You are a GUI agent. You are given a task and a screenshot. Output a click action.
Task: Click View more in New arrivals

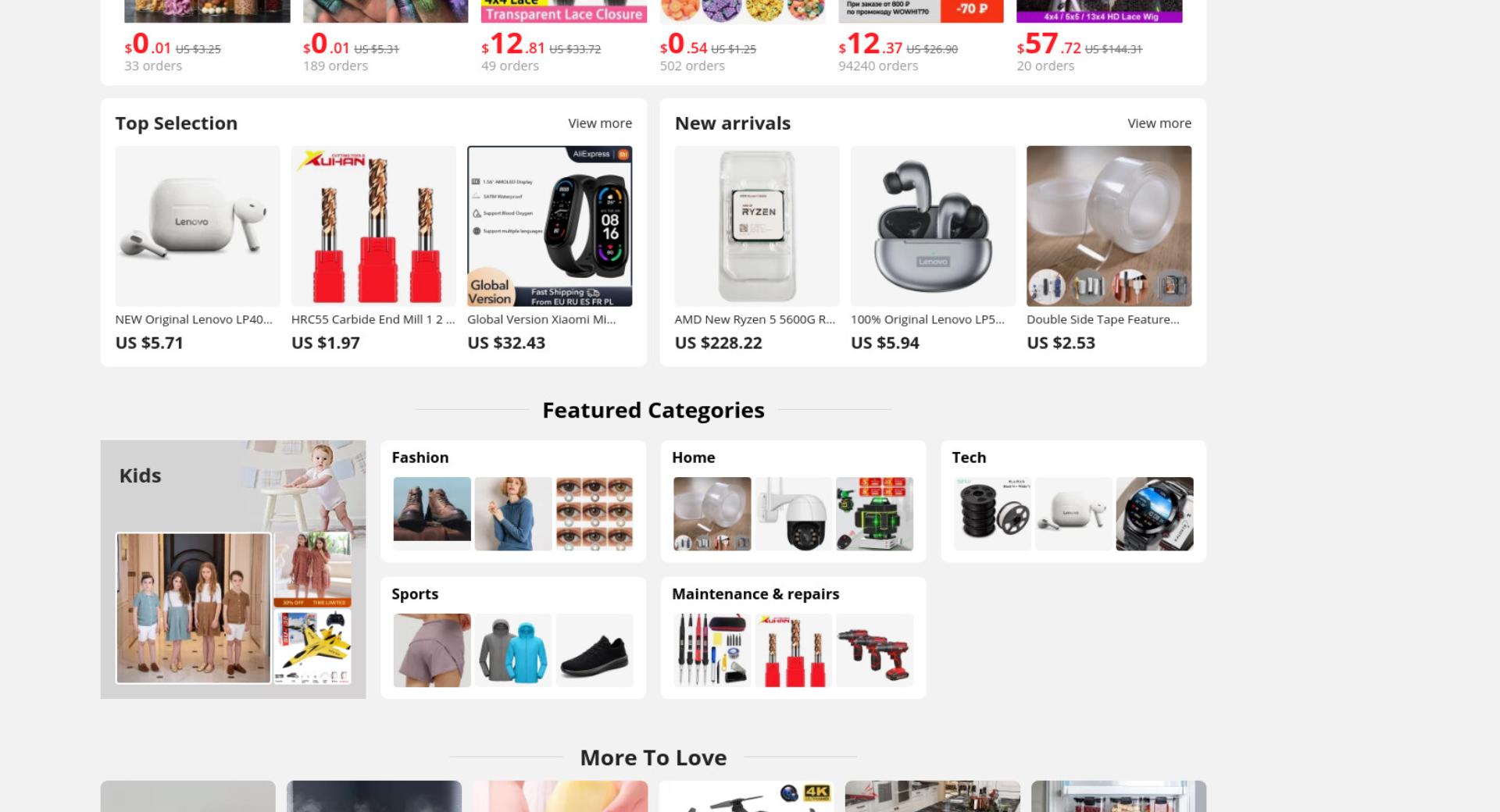[x=1159, y=123]
